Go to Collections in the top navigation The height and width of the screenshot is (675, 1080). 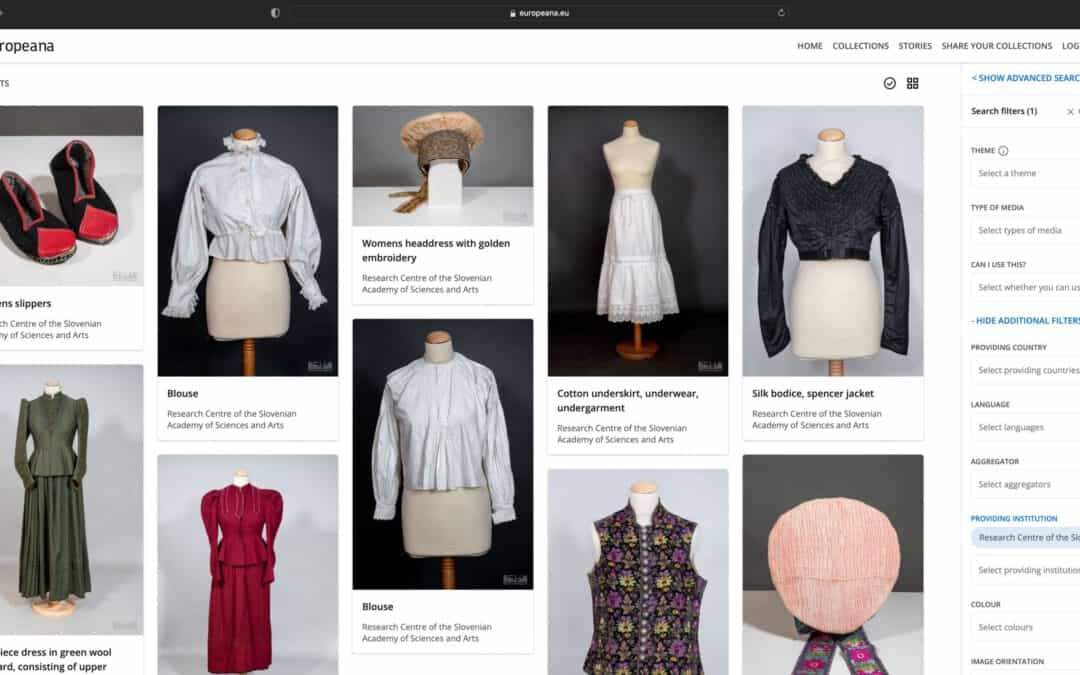tap(860, 46)
